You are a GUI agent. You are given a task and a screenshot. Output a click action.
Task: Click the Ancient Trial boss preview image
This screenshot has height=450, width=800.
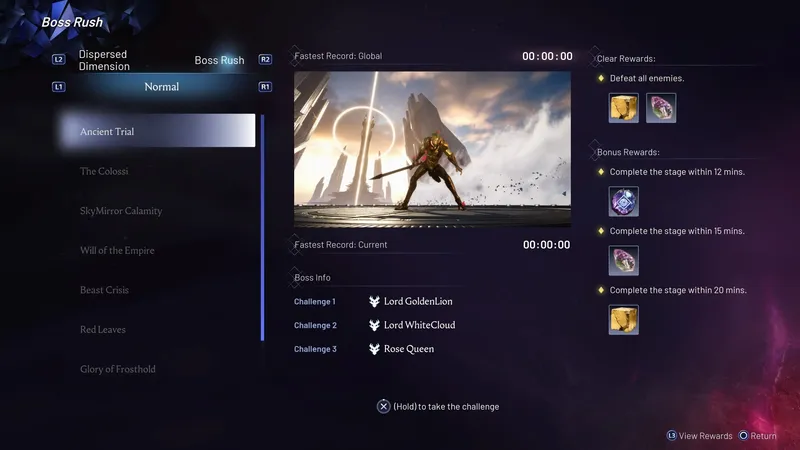[x=432, y=149]
